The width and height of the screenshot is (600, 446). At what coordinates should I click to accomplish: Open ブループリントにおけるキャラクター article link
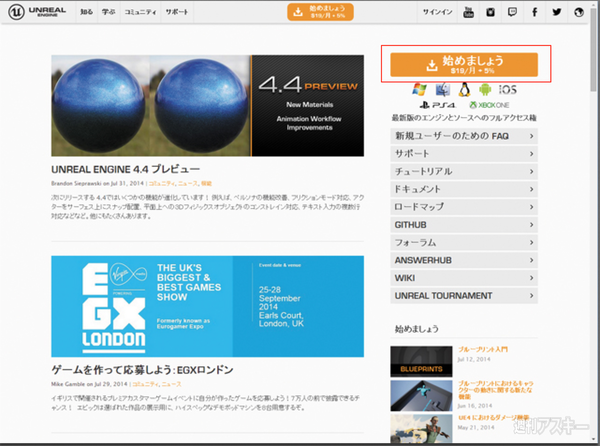click(x=496, y=390)
